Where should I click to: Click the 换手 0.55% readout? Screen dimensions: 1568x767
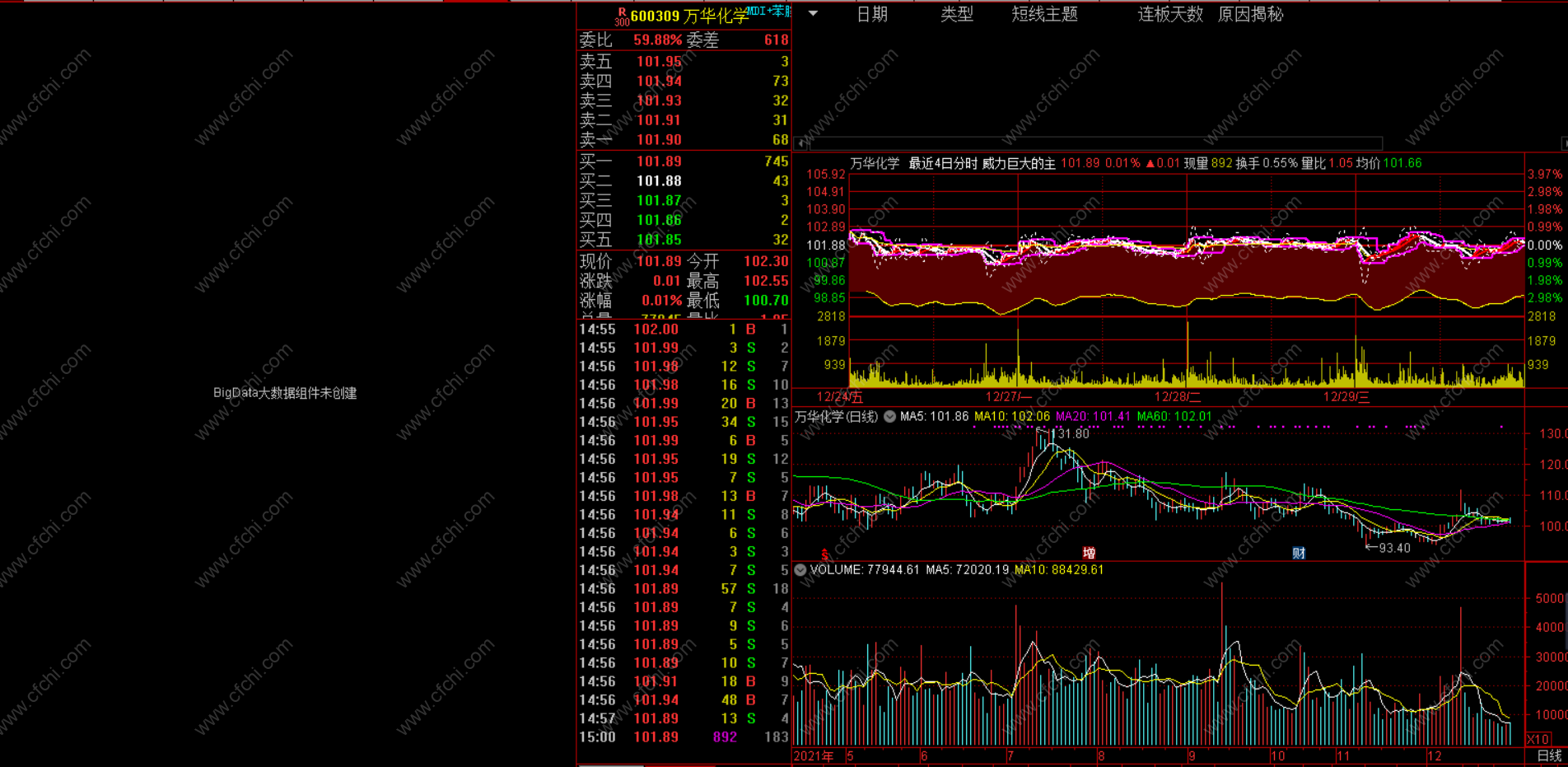(1267, 163)
